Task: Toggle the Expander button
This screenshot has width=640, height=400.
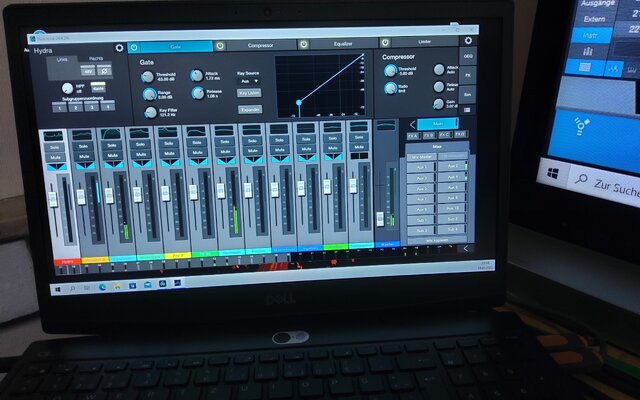Action: tap(250, 109)
